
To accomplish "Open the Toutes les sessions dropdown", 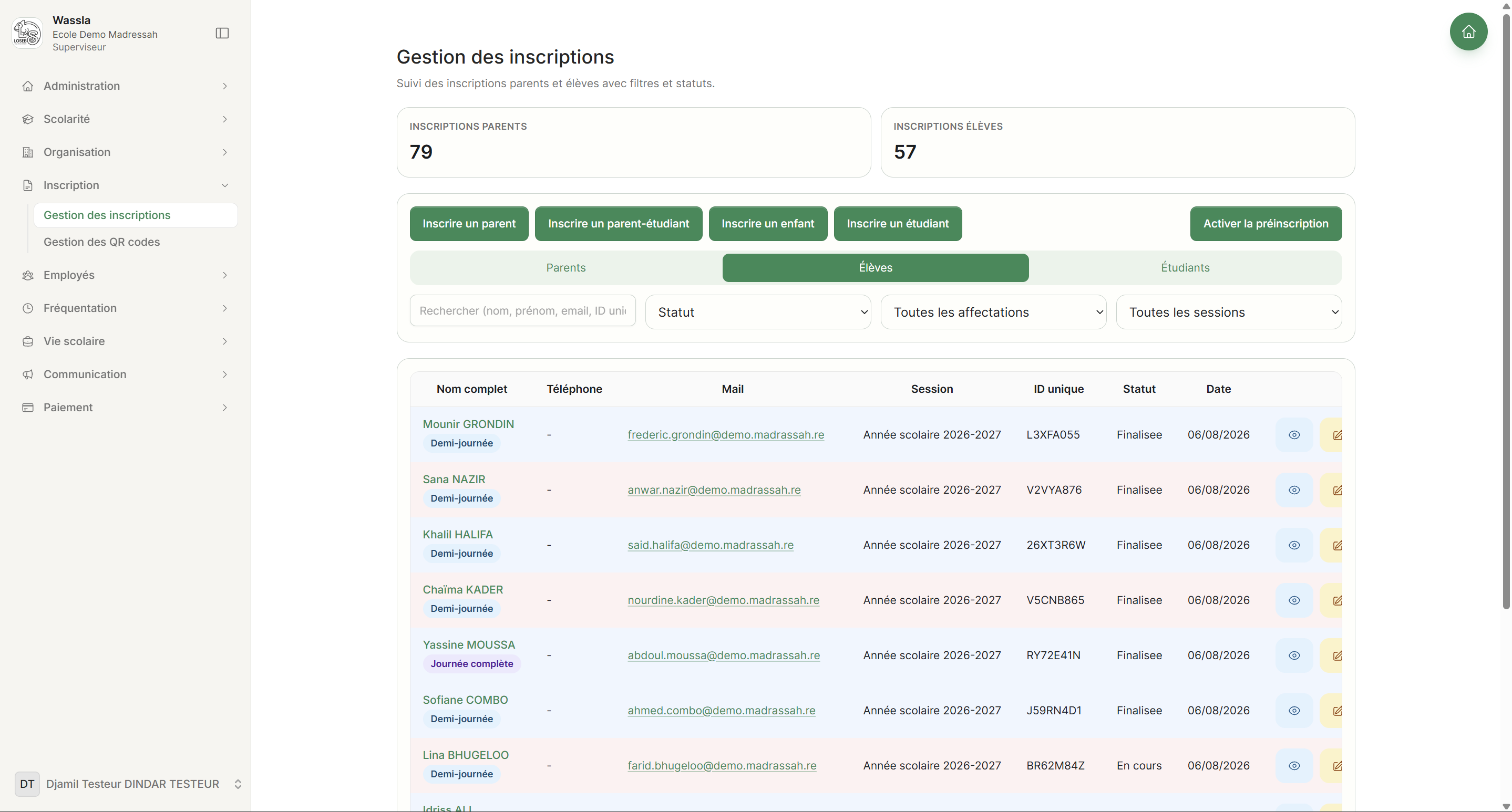I will 1229,312.
